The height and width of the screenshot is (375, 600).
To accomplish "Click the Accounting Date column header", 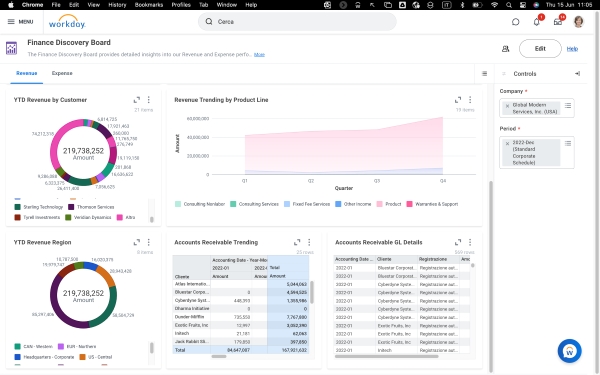I will [354, 259].
